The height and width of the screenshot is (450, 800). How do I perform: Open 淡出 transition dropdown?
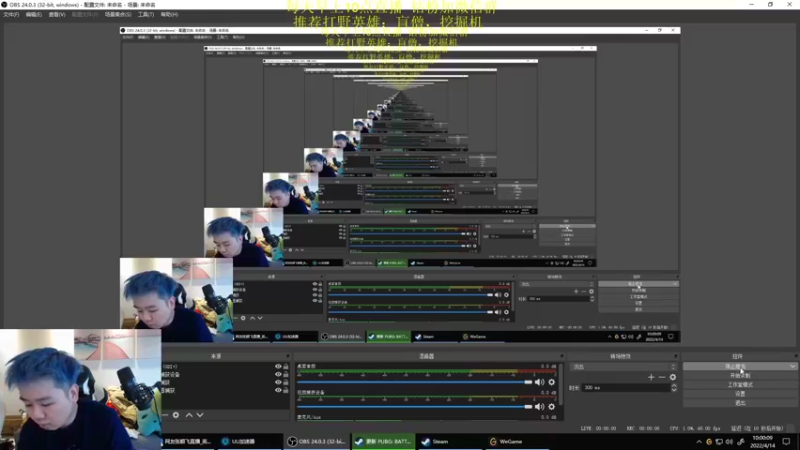click(623, 367)
